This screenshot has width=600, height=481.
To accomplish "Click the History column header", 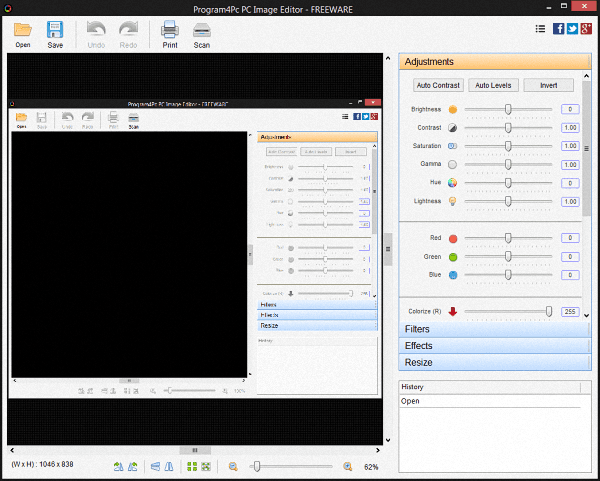I will coord(490,387).
